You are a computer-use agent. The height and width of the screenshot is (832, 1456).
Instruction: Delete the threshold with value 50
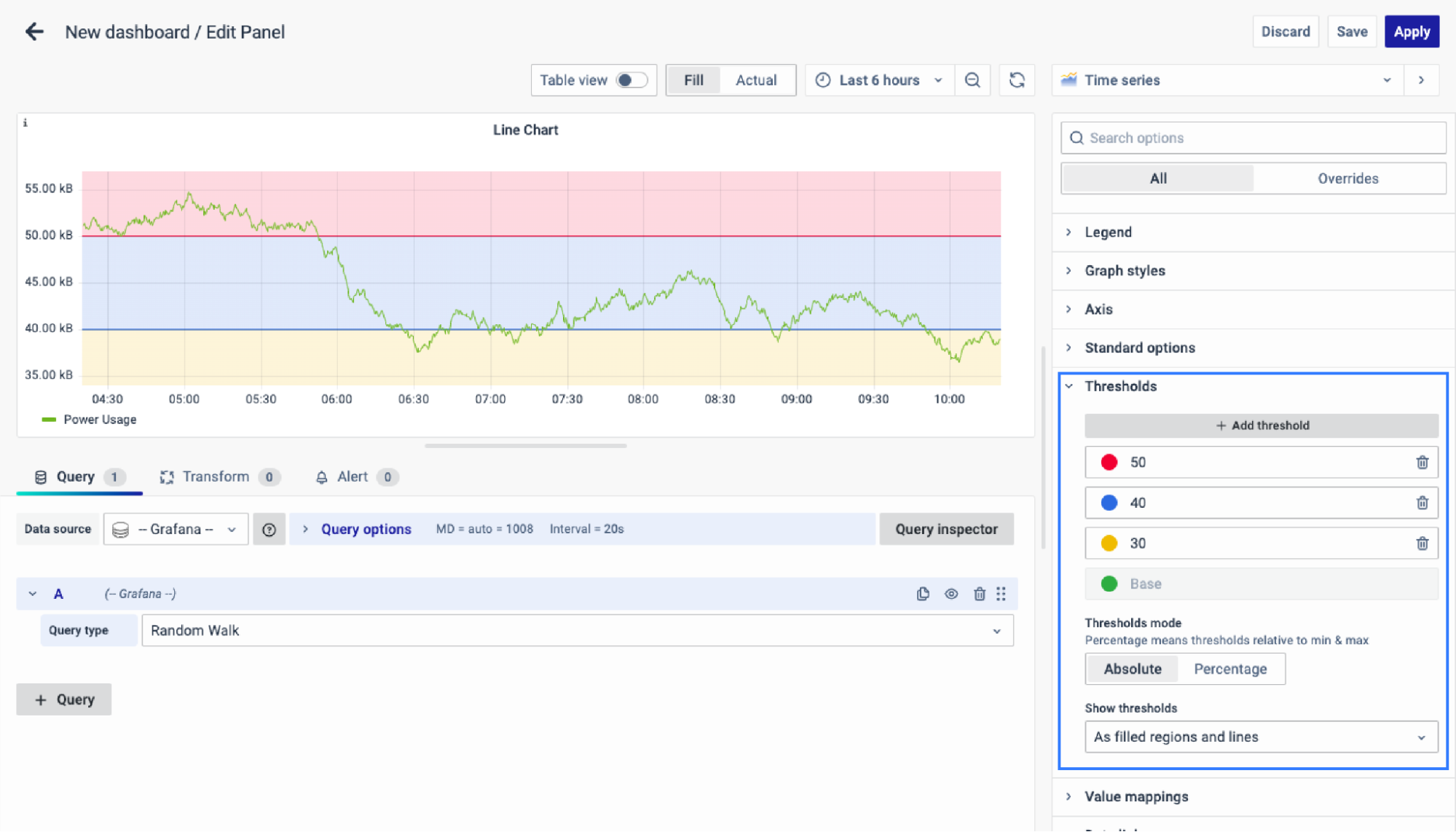click(1422, 462)
